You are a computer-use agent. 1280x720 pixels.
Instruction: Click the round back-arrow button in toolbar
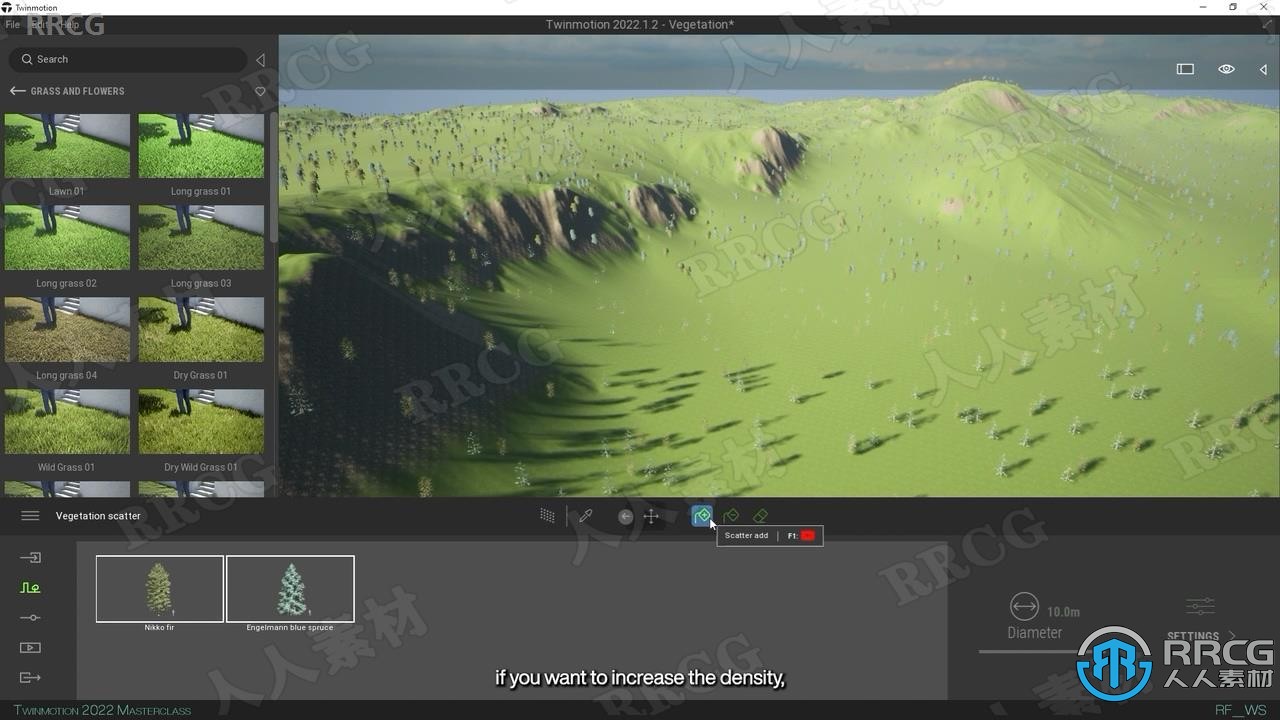click(625, 516)
